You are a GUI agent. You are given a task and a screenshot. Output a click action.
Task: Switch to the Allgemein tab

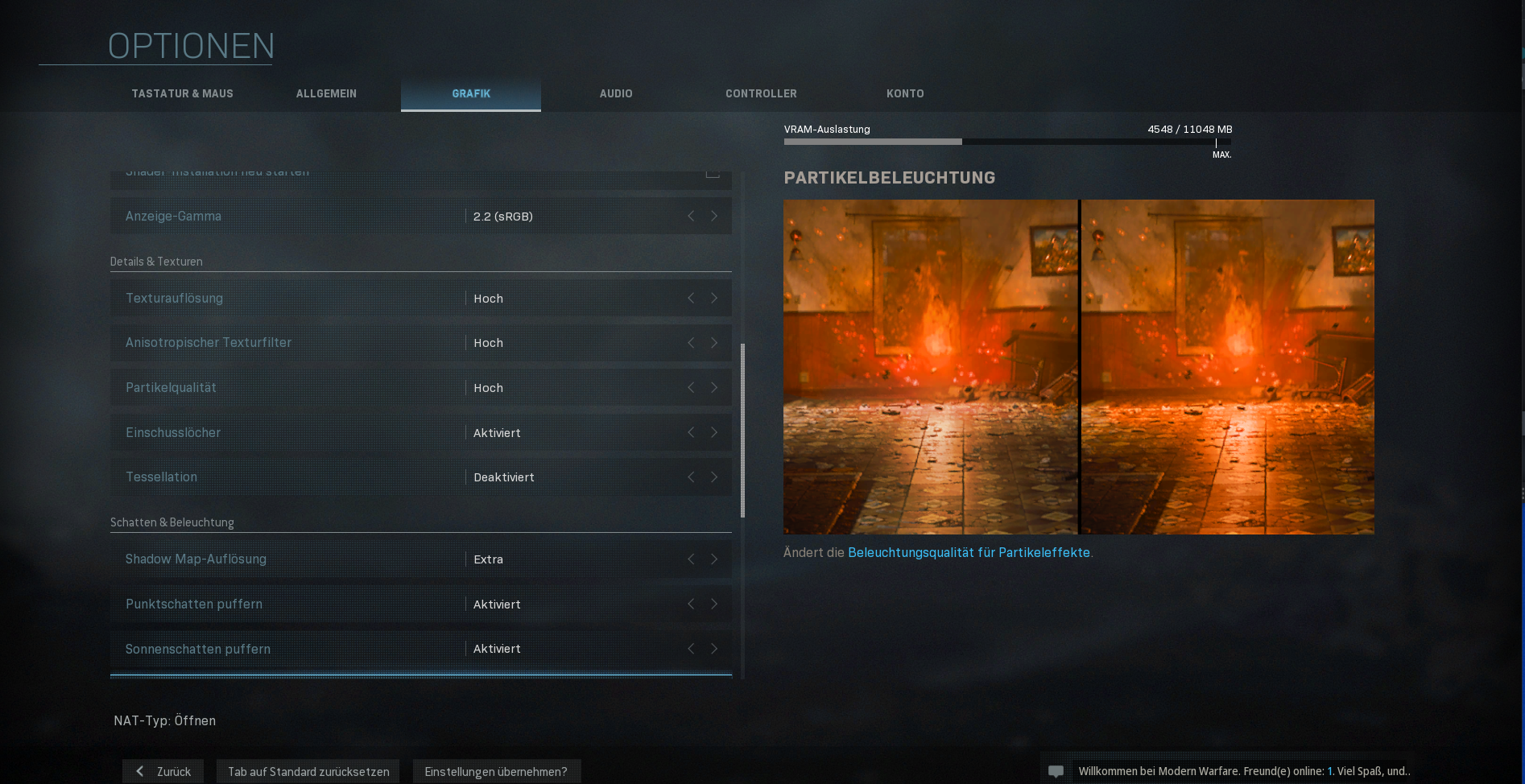326,93
